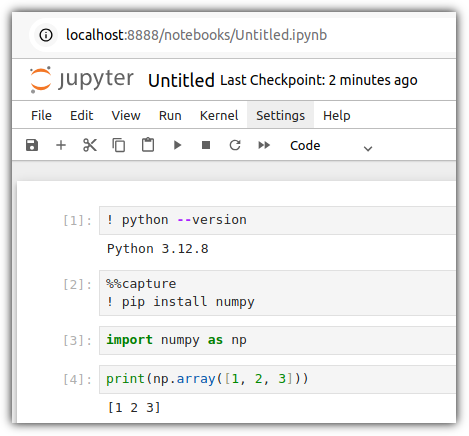Open the Settings menu
Screen dimensions: 469x436
click(280, 116)
